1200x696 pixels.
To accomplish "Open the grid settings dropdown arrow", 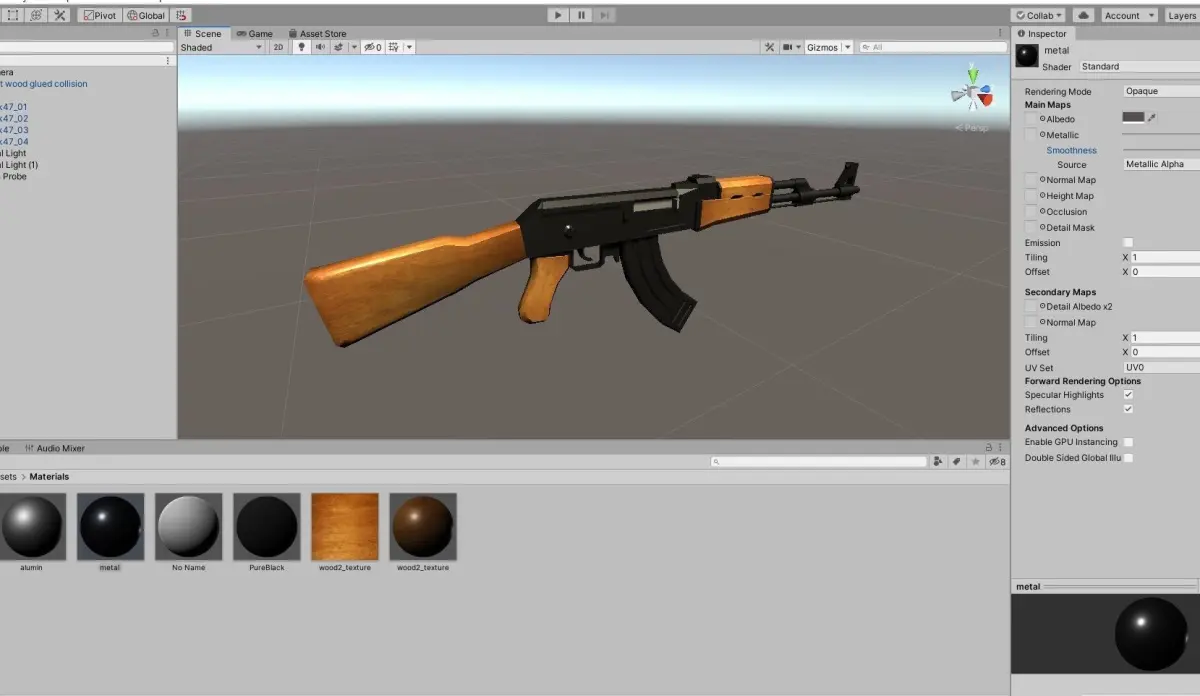I will (x=409, y=47).
